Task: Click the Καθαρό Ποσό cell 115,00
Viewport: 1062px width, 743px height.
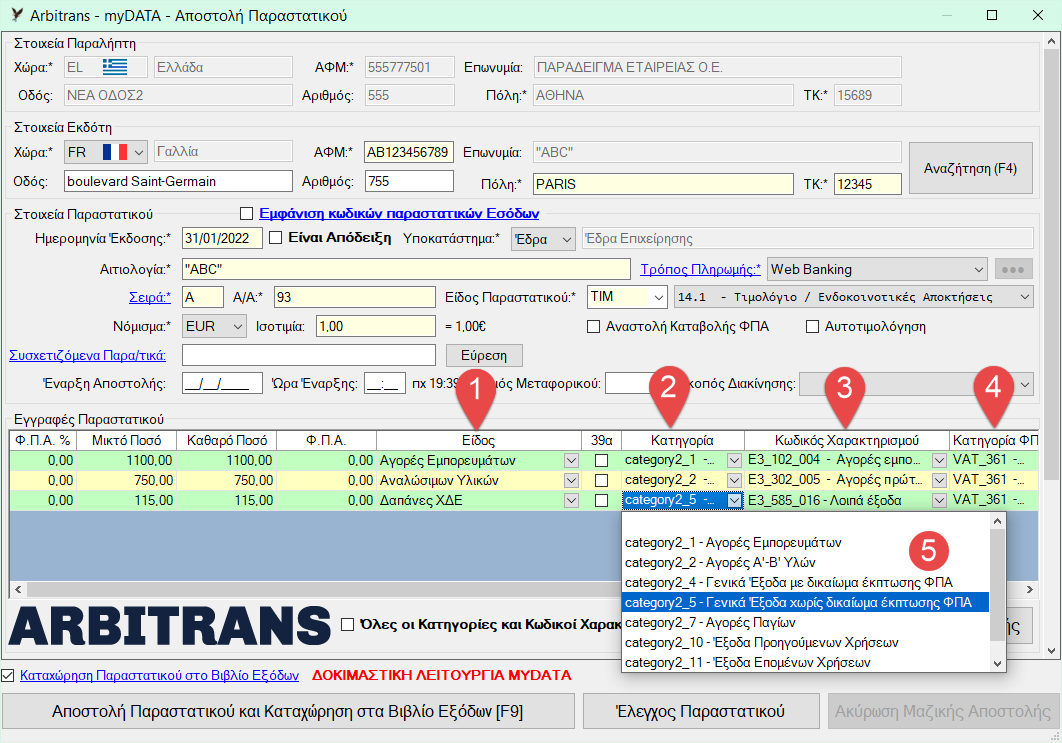Action: point(226,501)
